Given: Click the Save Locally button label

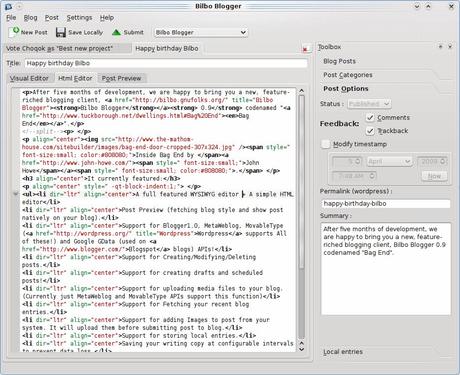Looking at the screenshot, I should (85, 32).
